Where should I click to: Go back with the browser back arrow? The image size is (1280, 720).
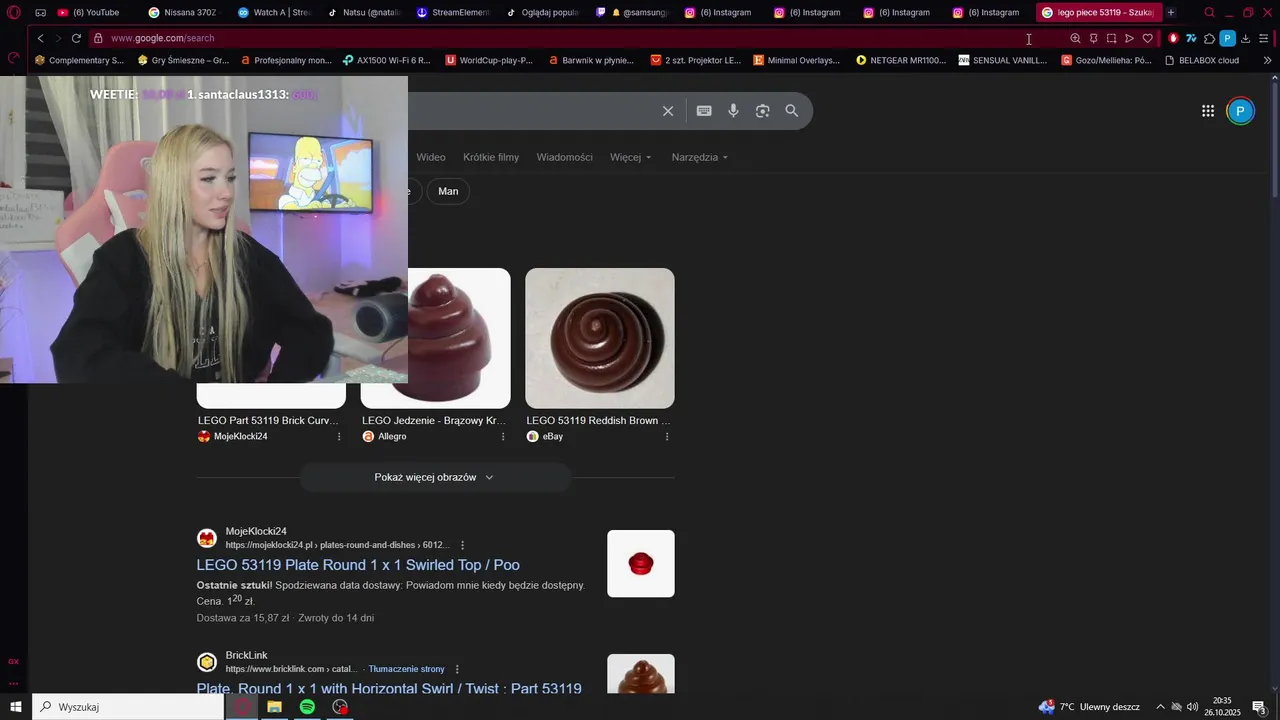40,38
